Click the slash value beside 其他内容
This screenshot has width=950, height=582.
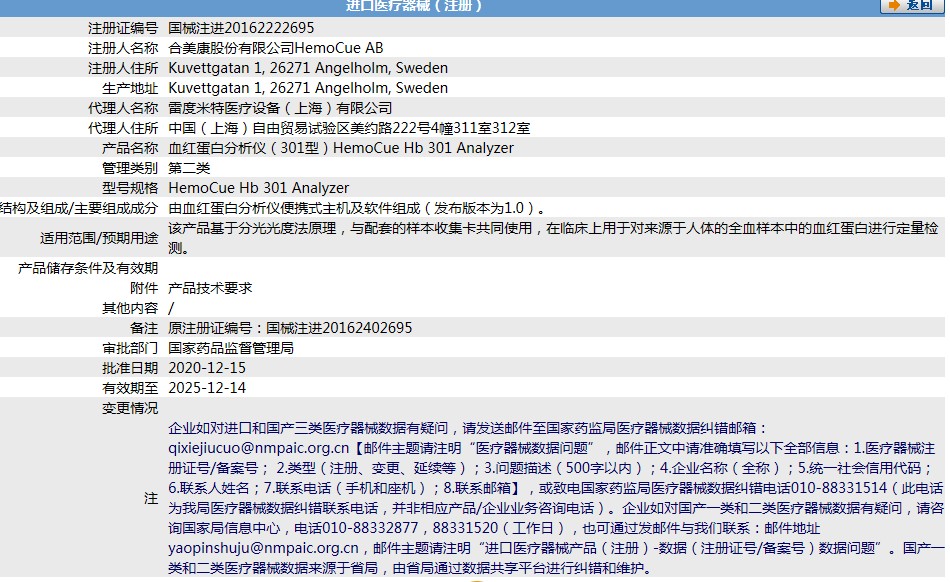(171, 308)
